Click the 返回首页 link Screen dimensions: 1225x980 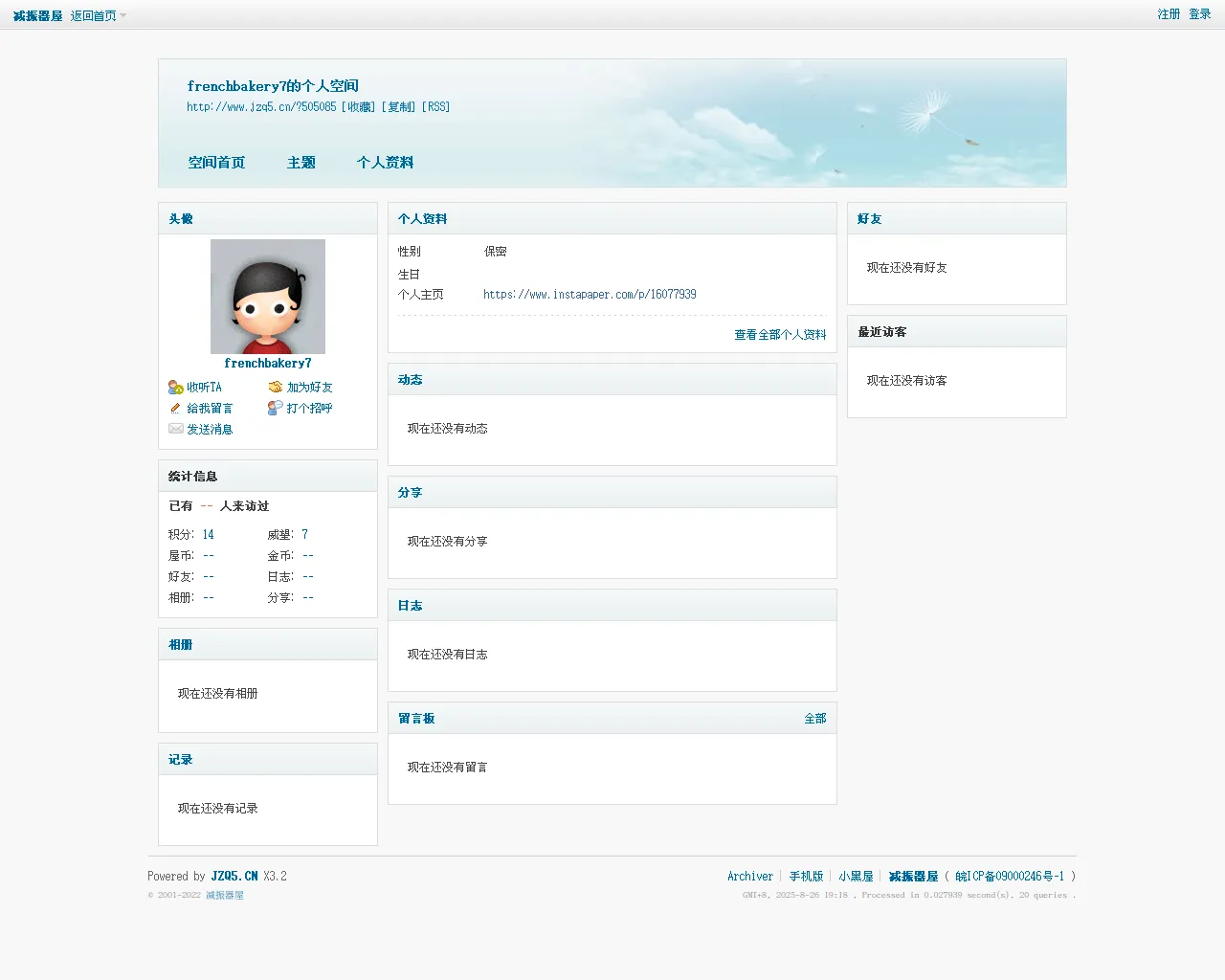pos(94,16)
